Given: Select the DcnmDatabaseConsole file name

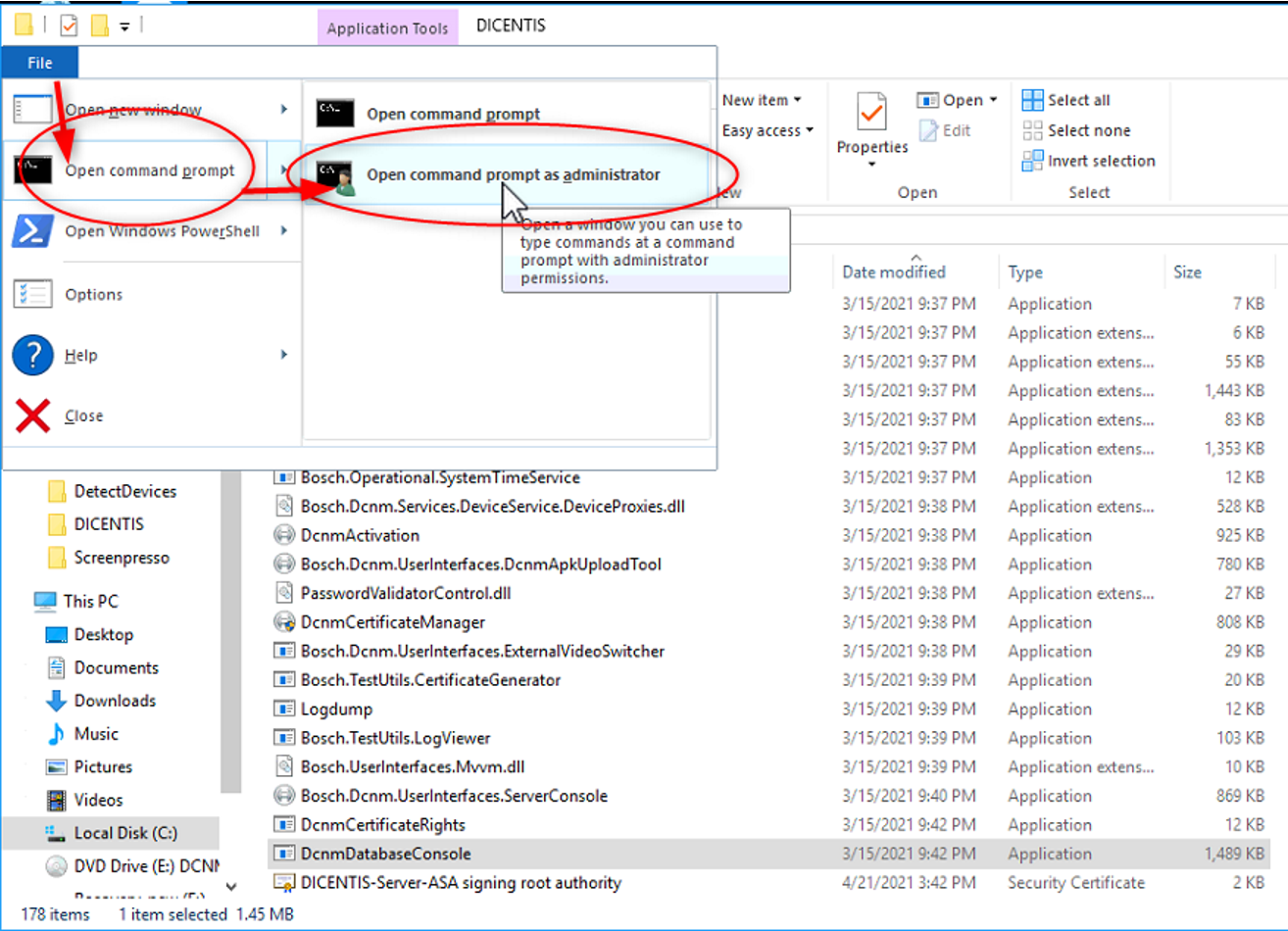Looking at the screenshot, I should tap(386, 854).
